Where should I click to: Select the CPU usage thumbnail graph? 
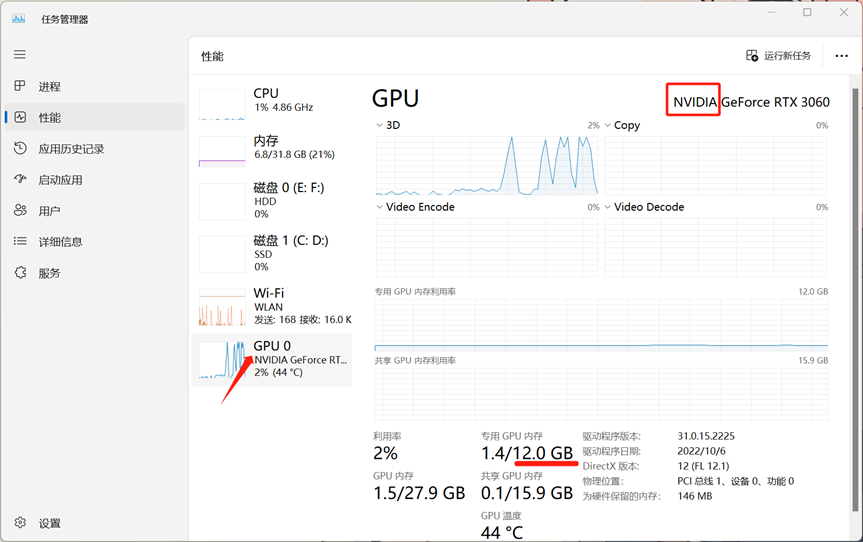(x=222, y=105)
